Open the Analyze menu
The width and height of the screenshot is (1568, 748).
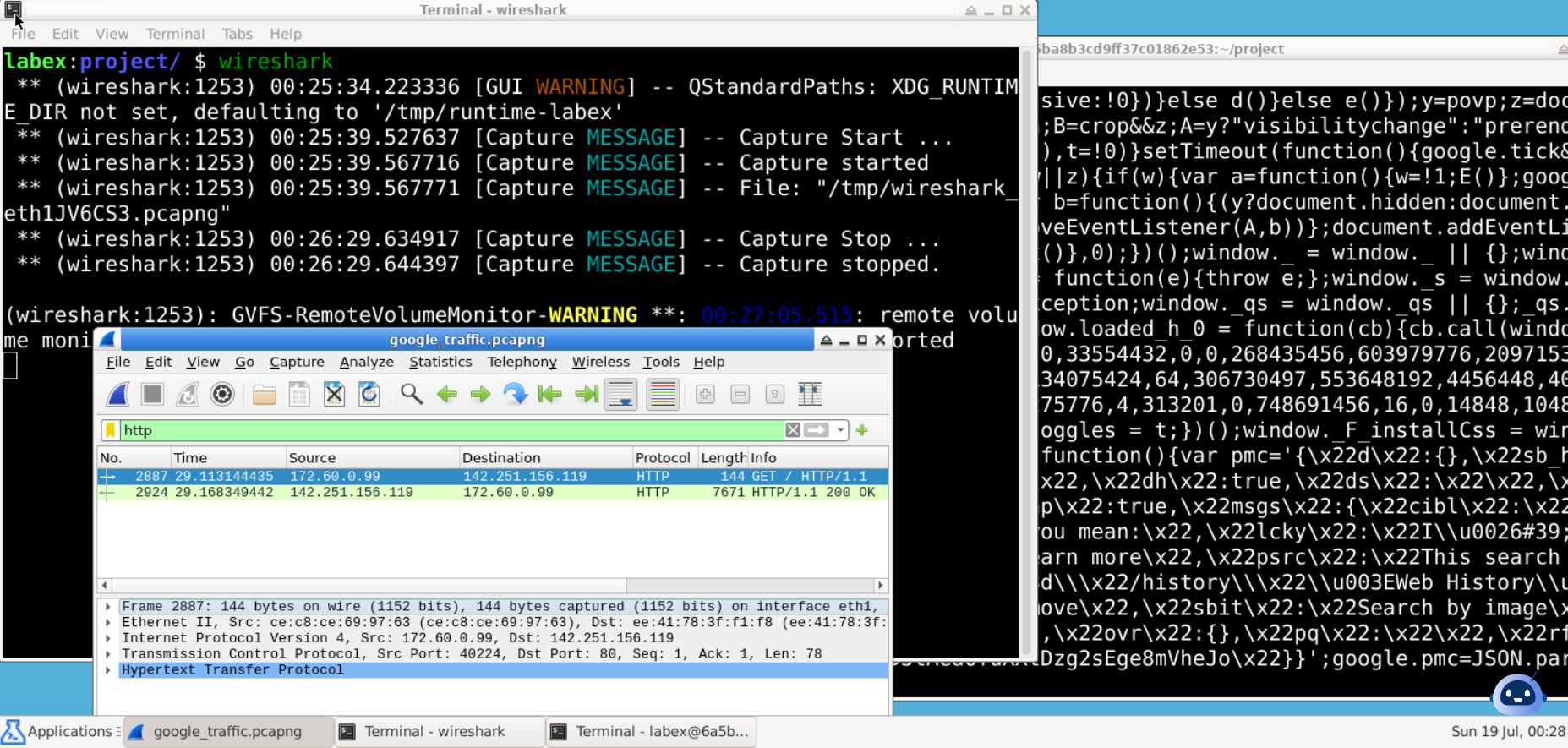367,362
